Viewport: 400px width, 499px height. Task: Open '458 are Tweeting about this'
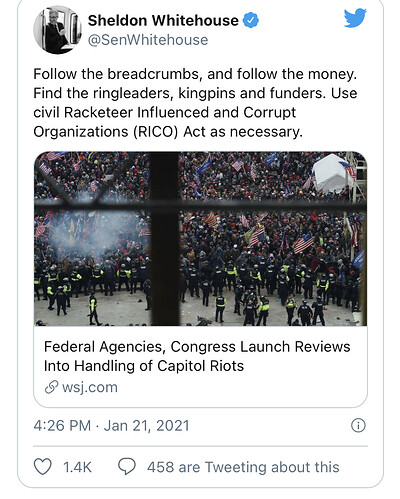click(x=243, y=467)
